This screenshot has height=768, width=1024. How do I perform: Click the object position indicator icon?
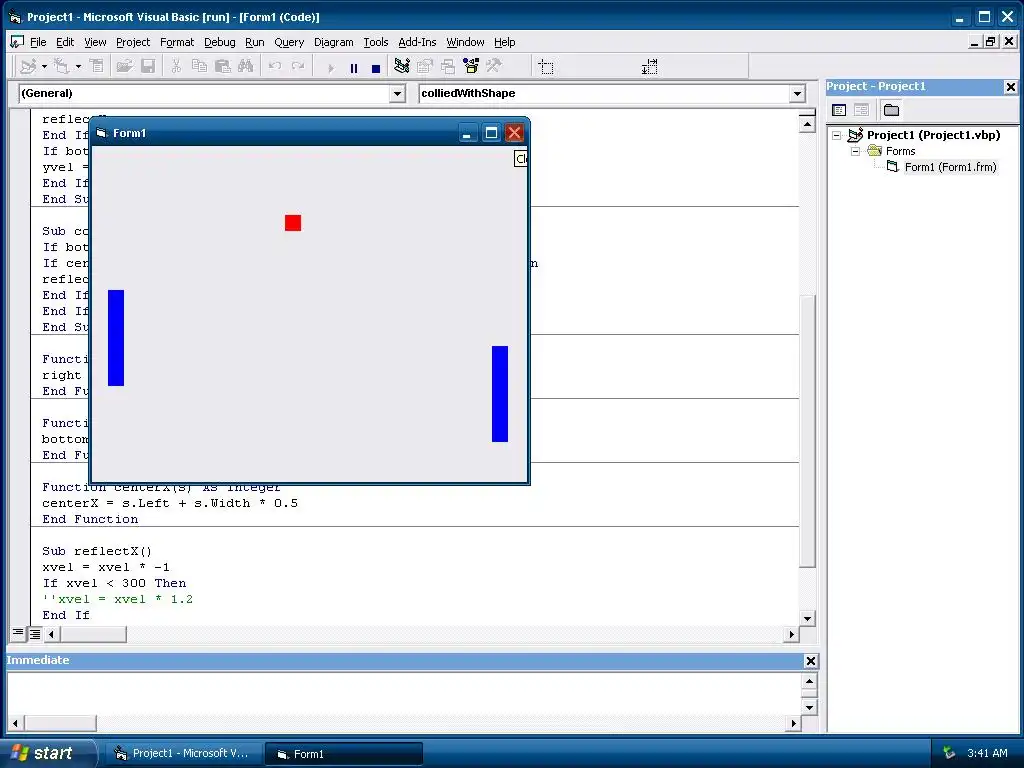coord(546,67)
